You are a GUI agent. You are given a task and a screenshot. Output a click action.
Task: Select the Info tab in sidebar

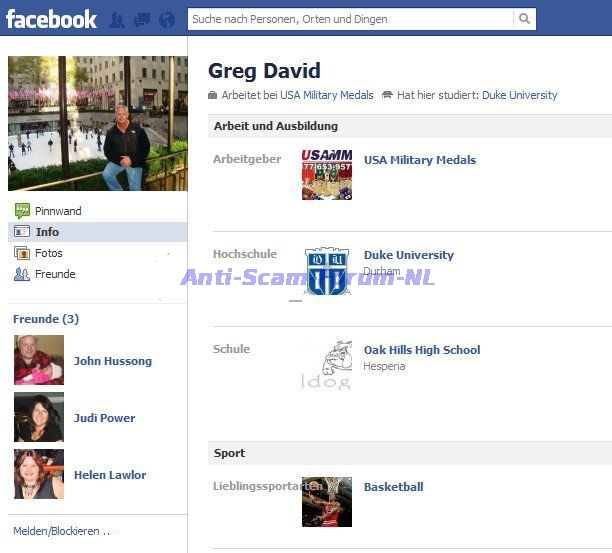tap(98, 232)
